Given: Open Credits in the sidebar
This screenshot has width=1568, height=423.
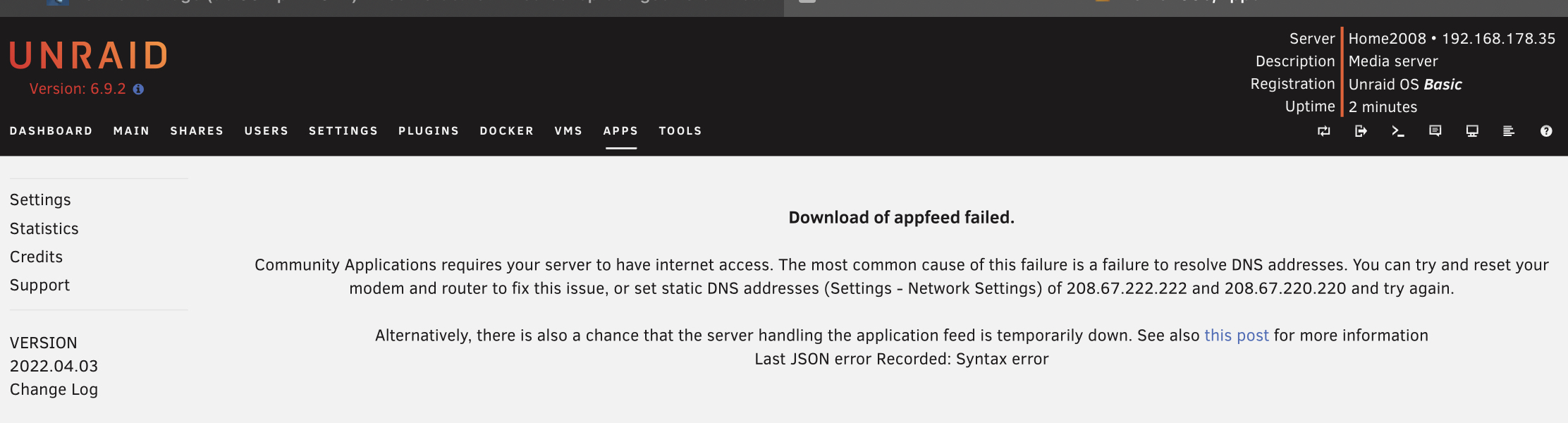Looking at the screenshot, I should [36, 257].
